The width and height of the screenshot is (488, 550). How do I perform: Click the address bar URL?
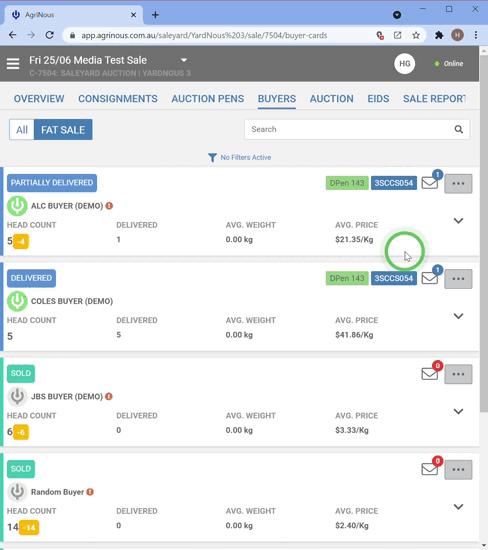204,35
